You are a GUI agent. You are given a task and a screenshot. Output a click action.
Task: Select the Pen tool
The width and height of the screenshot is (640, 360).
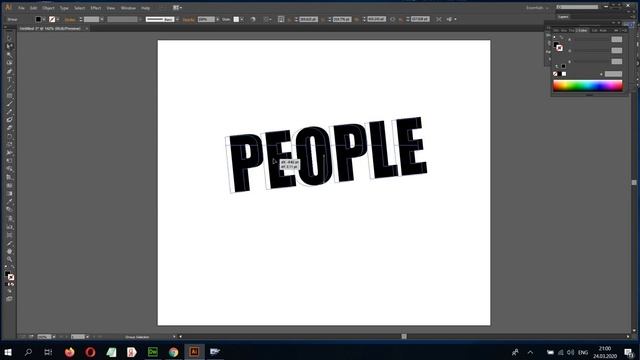9,71
